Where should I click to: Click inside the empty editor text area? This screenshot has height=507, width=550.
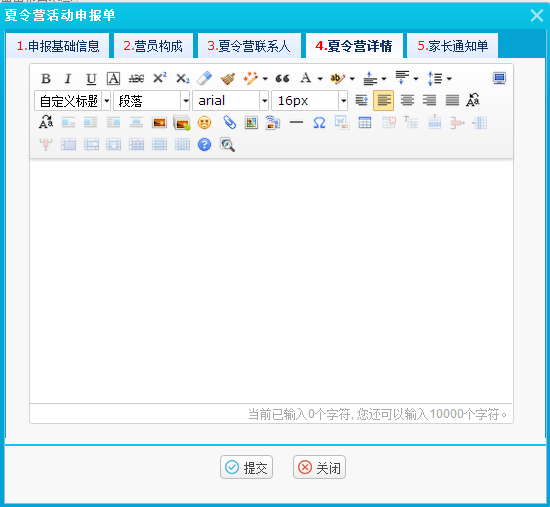(x=271, y=281)
